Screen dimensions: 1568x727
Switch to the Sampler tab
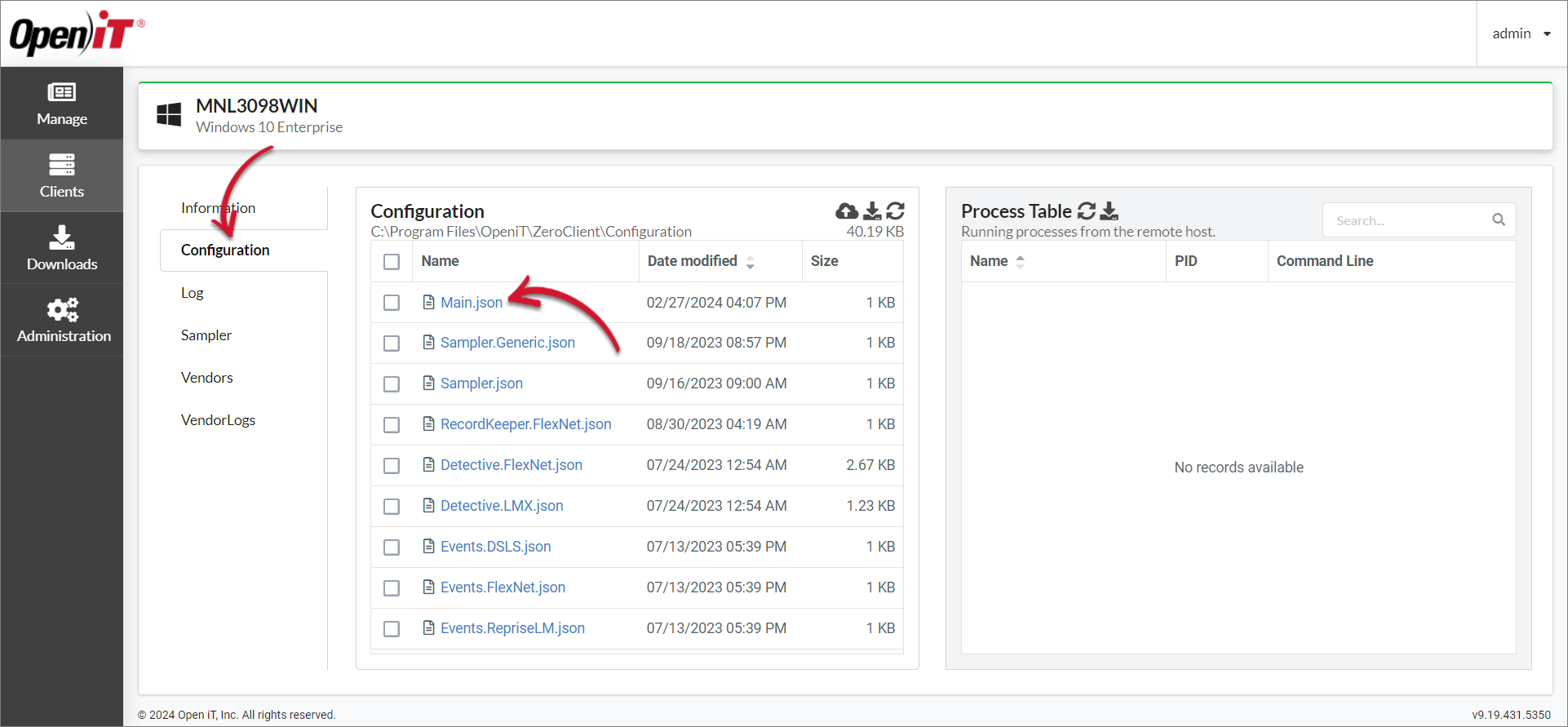coord(206,335)
